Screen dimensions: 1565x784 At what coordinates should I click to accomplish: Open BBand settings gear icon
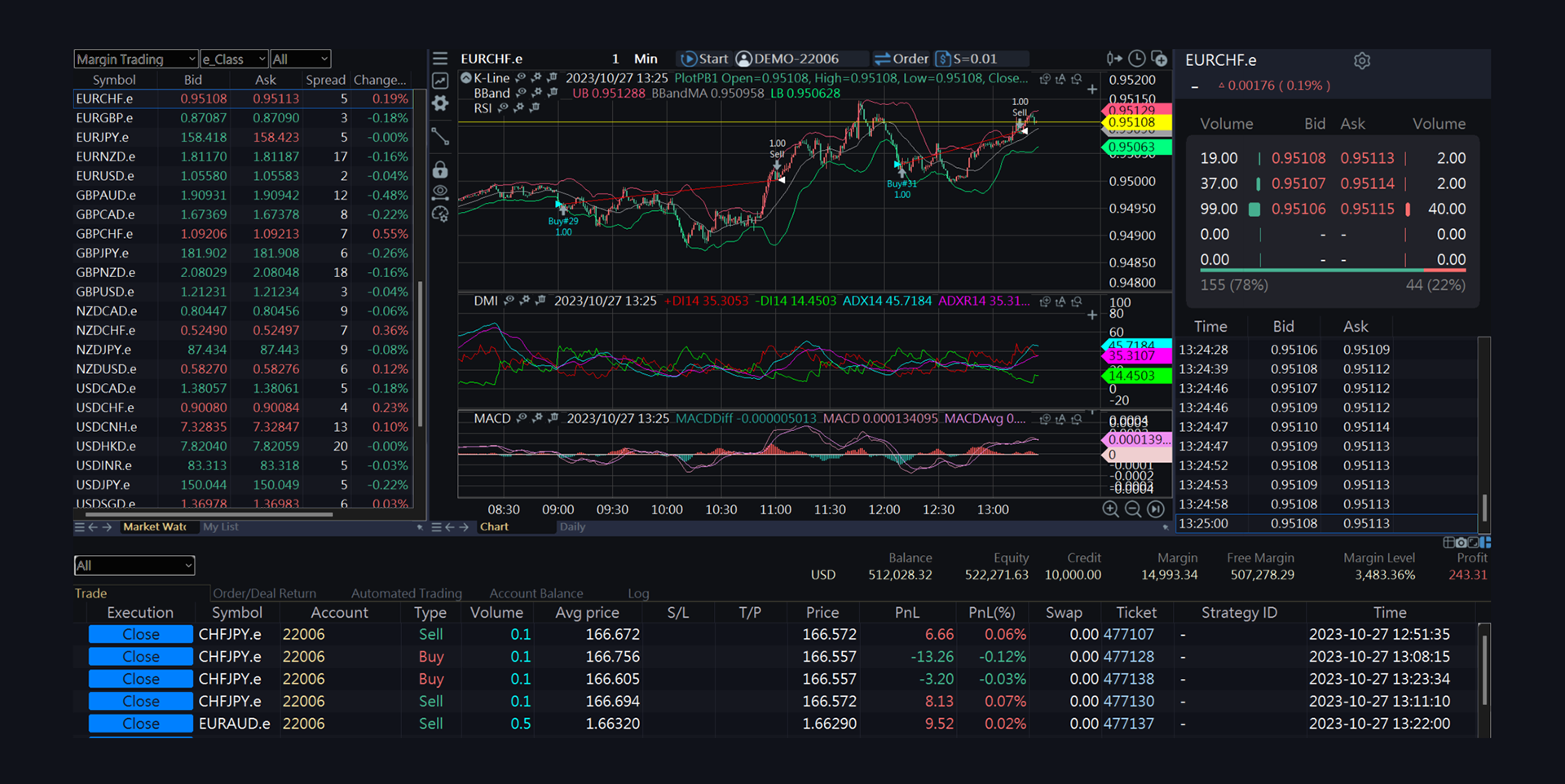[536, 93]
